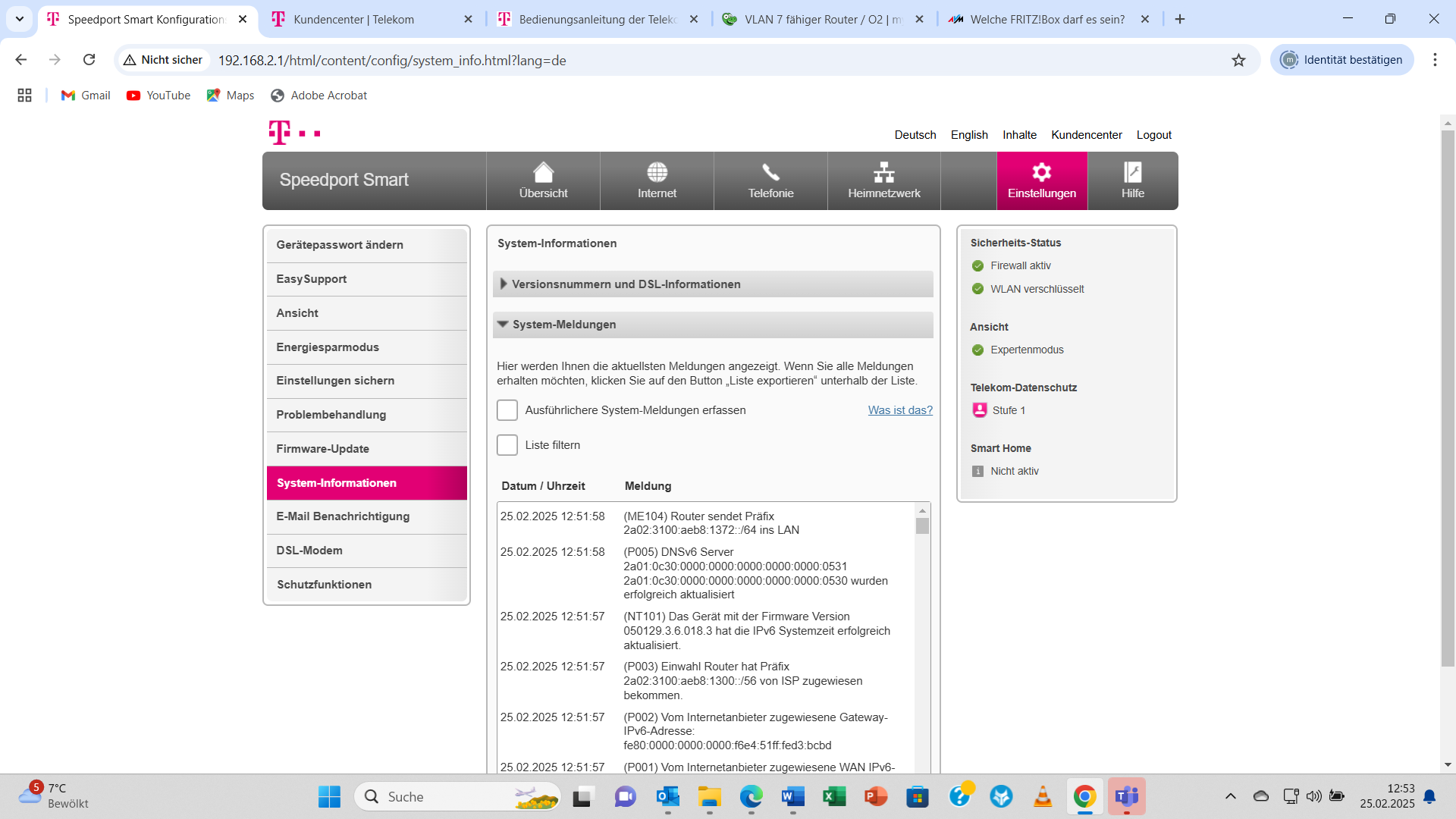Image resolution: width=1456 pixels, height=819 pixels.
Task: Switch to Welche FRITZ!Box darf es sein tab
Action: coord(1049,20)
